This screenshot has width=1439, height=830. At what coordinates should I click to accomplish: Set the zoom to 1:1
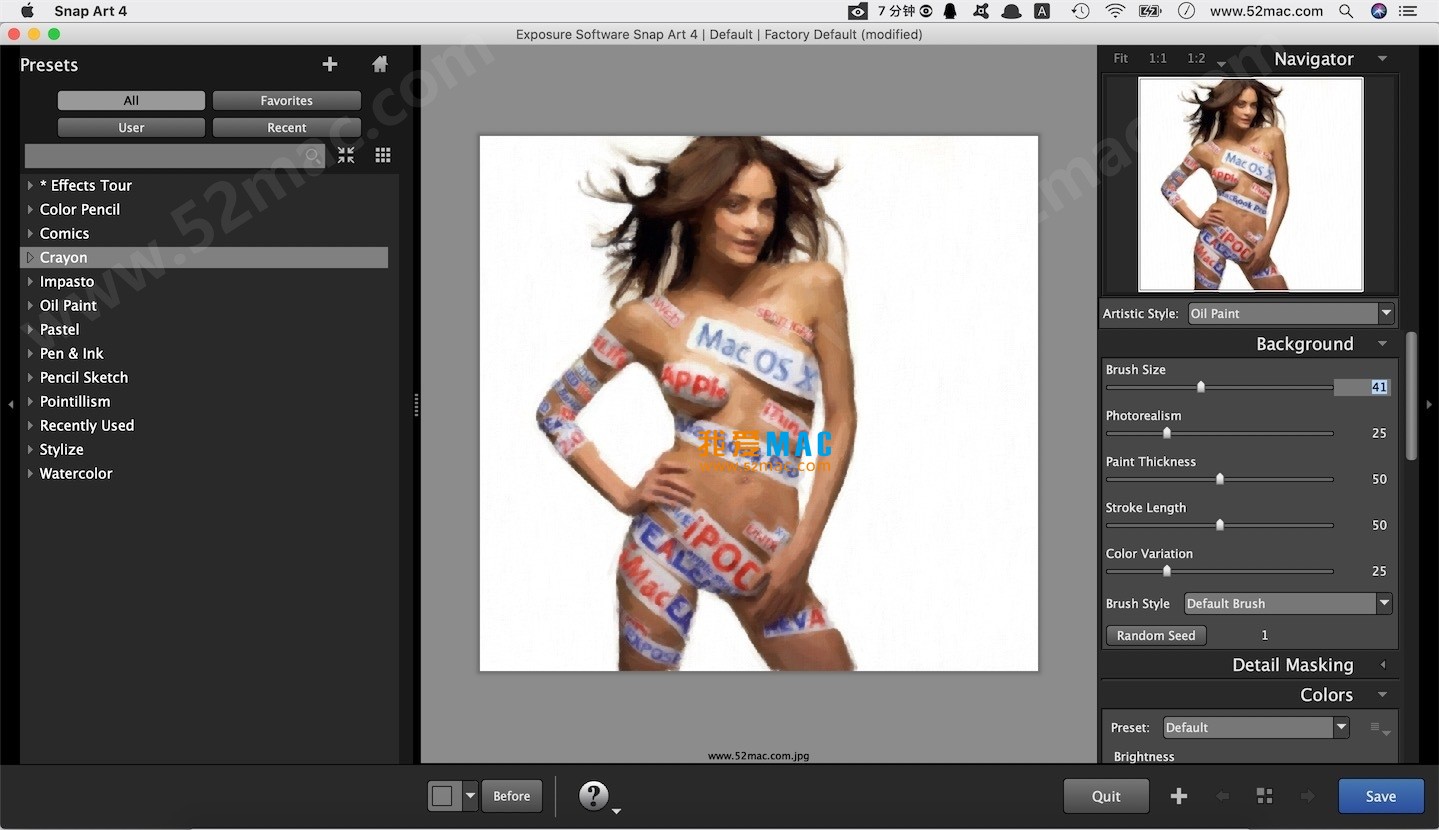(x=1158, y=59)
